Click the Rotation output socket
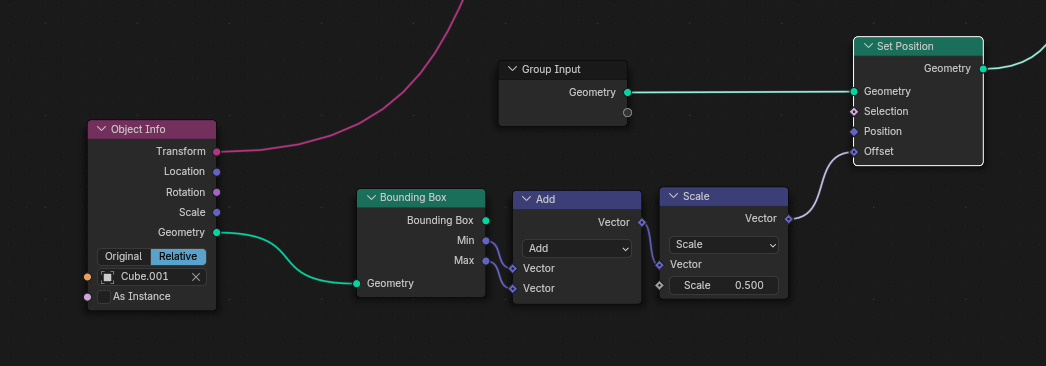 pos(217,193)
